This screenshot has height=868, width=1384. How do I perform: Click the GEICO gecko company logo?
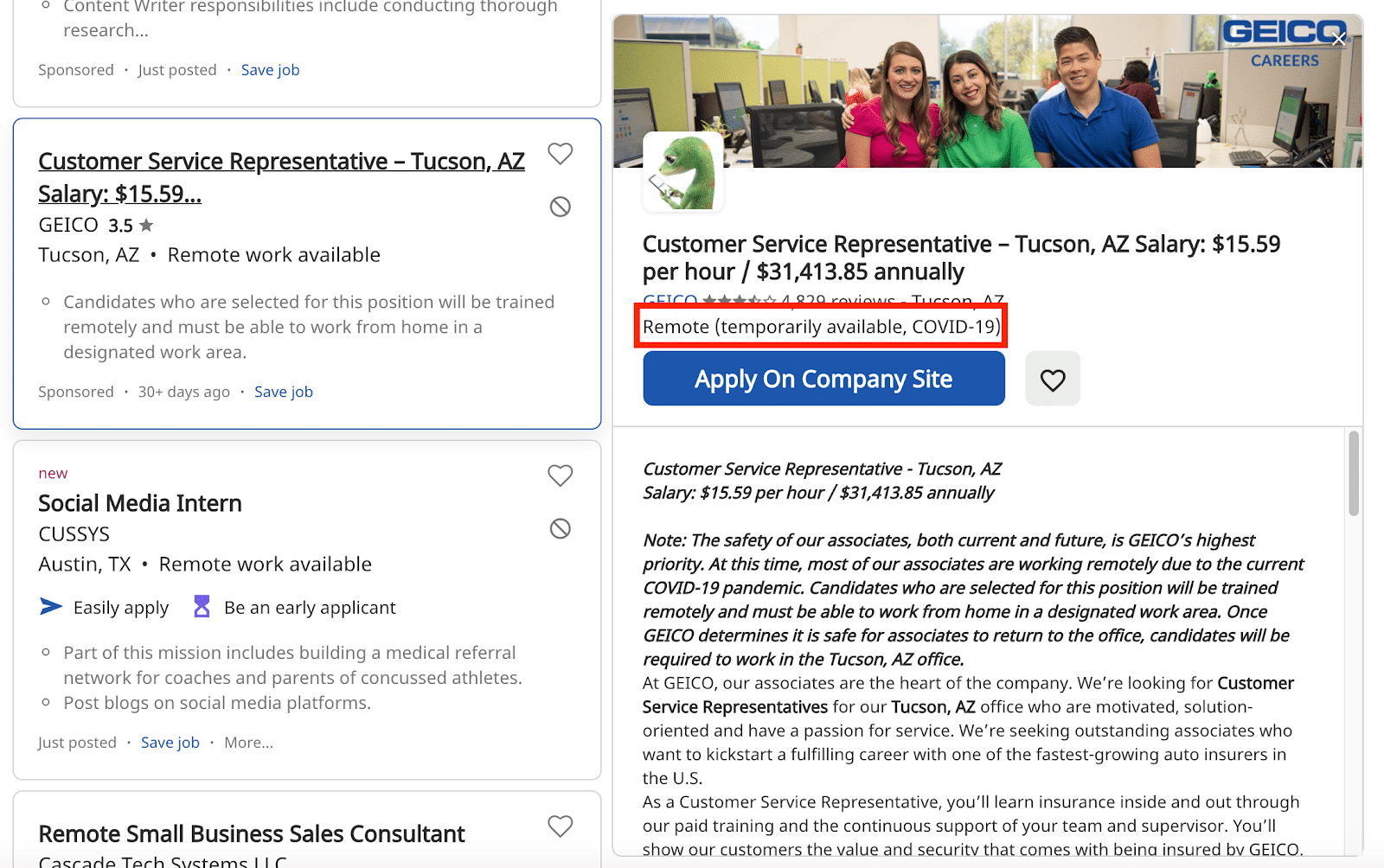click(x=683, y=171)
